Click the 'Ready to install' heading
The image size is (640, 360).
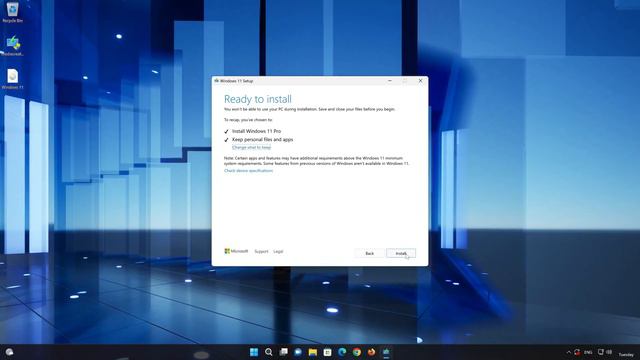pos(258,99)
